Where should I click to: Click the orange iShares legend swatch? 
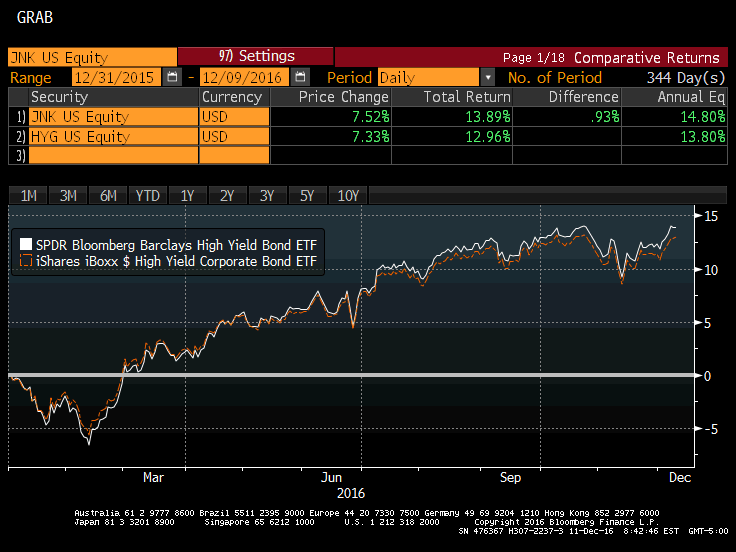pyautogui.click(x=26, y=261)
